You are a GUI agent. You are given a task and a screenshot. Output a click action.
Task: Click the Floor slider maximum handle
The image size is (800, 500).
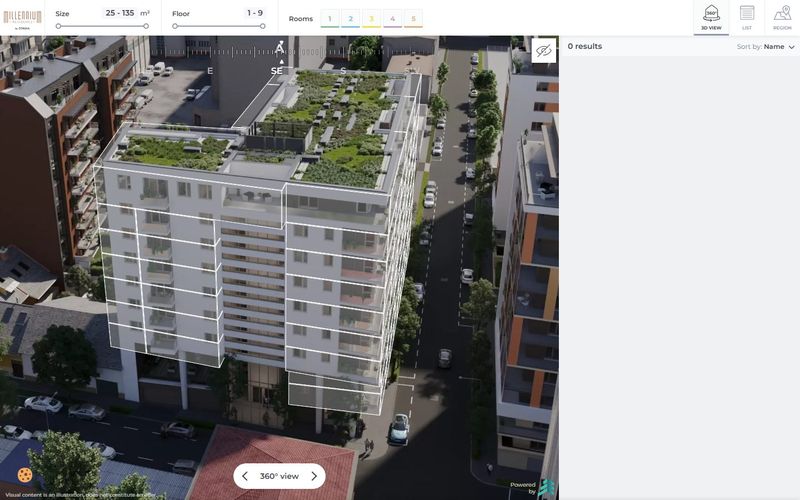click(x=262, y=26)
